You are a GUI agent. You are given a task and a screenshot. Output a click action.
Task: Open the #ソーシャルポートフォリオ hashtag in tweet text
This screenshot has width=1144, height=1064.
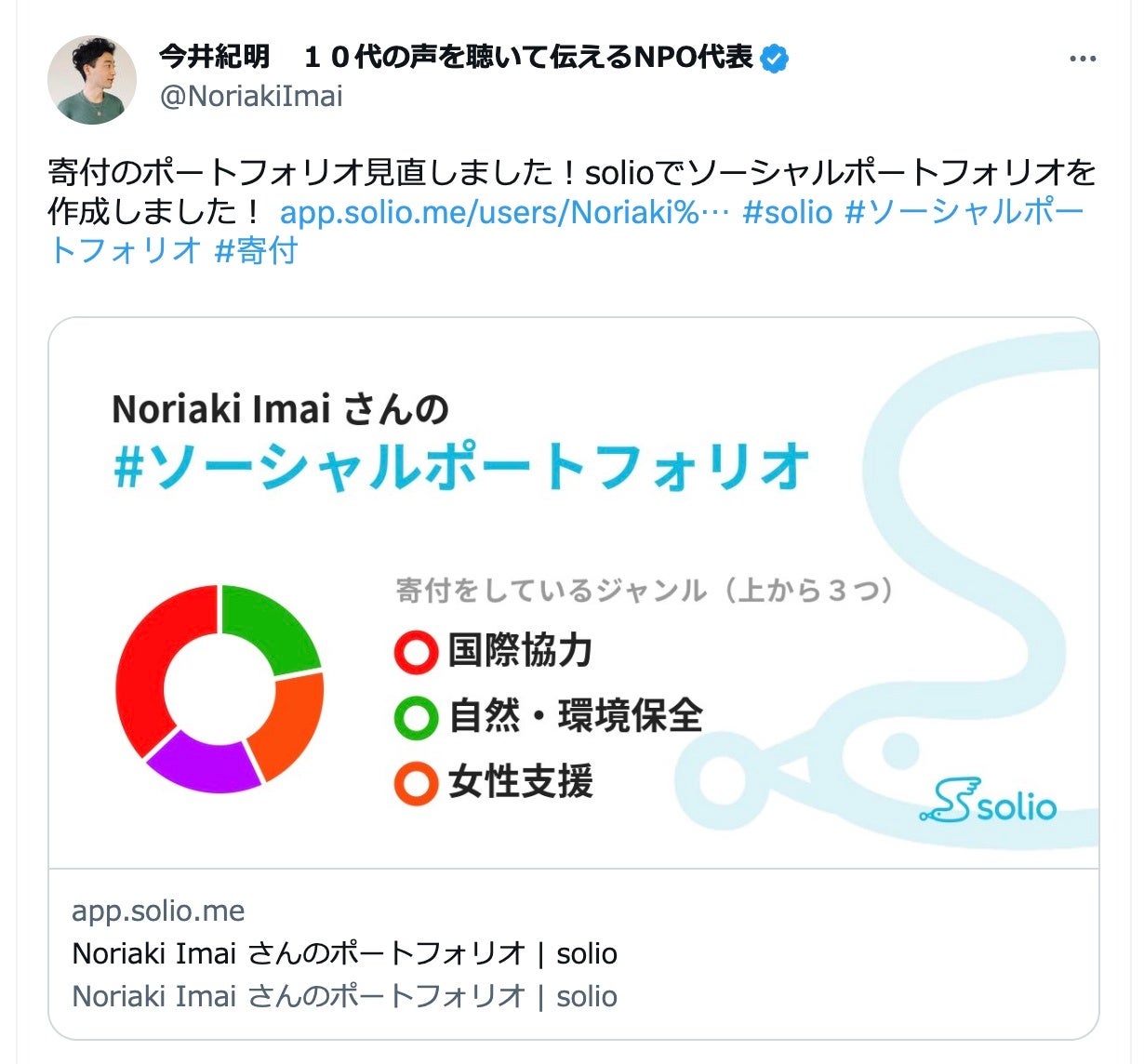click(x=964, y=212)
